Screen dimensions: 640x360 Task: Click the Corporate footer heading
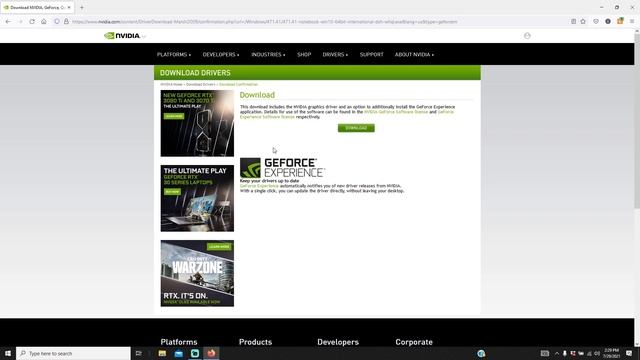click(414, 342)
